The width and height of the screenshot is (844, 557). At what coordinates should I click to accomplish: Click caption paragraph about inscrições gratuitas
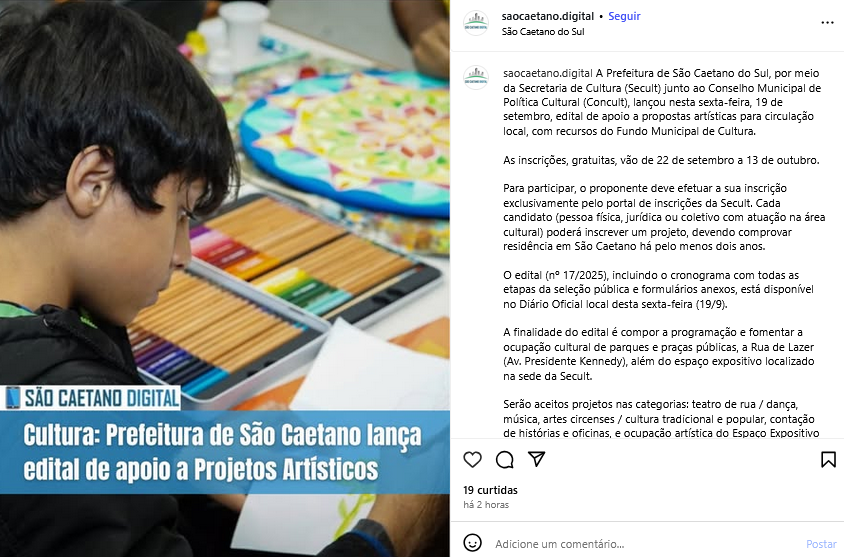661,160
